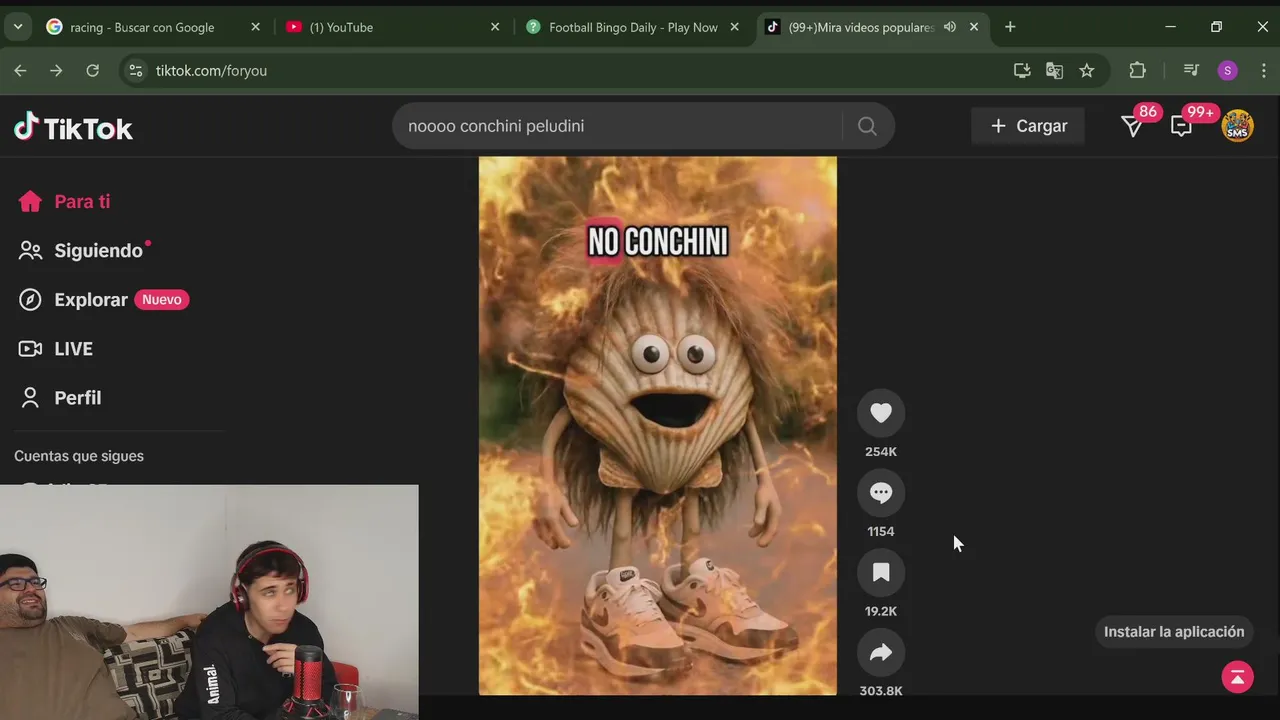The height and width of the screenshot is (720, 1280).
Task: Open the Chrome three-dot menu
Action: [1264, 70]
